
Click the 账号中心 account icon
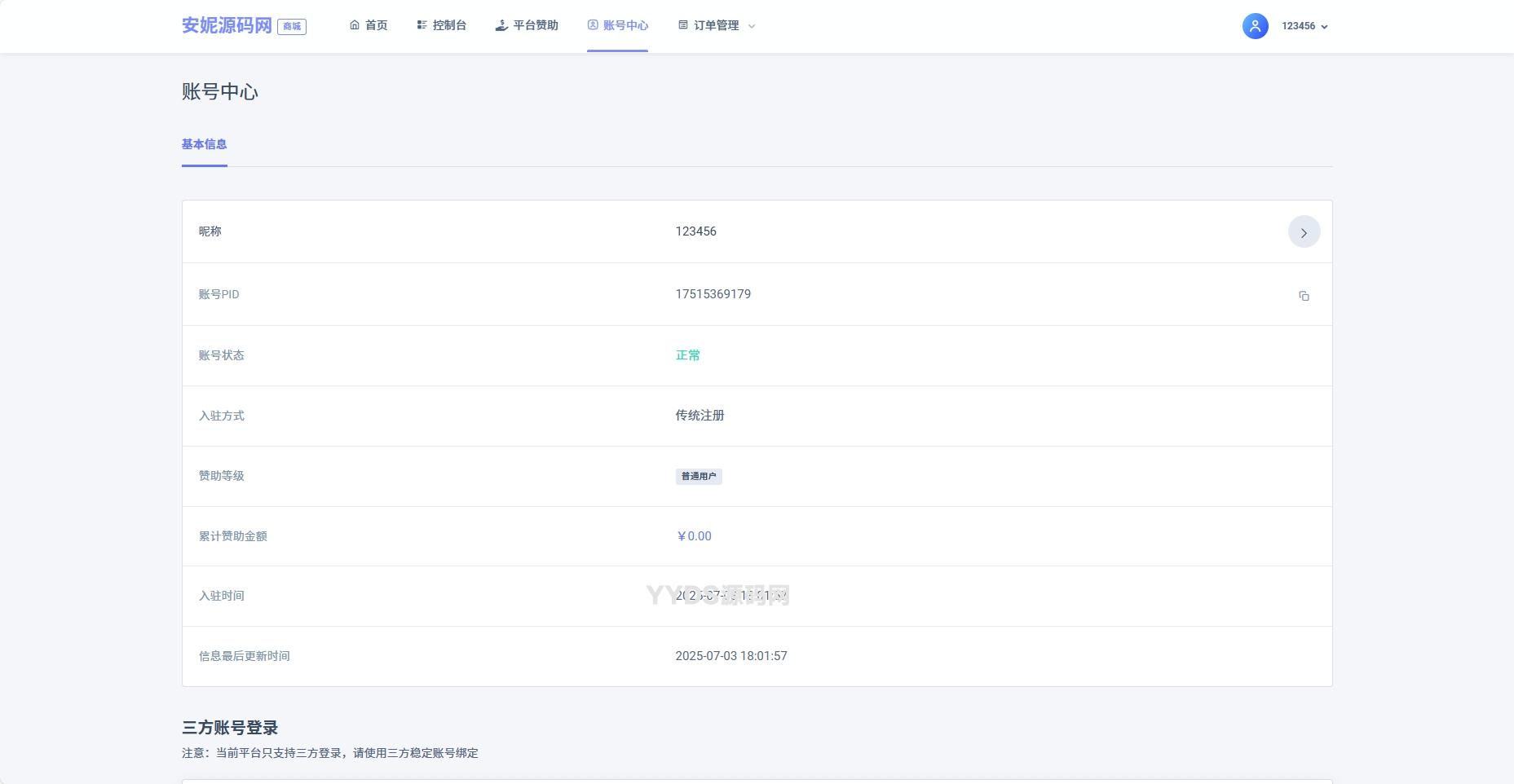pos(592,25)
